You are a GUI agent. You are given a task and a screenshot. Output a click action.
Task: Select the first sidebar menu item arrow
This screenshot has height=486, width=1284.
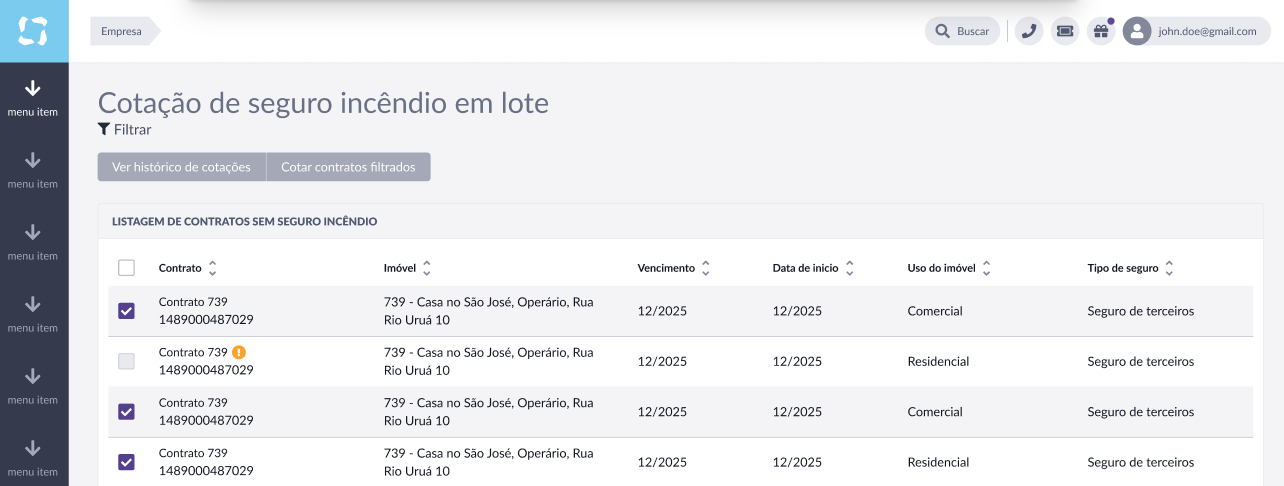pos(33,88)
